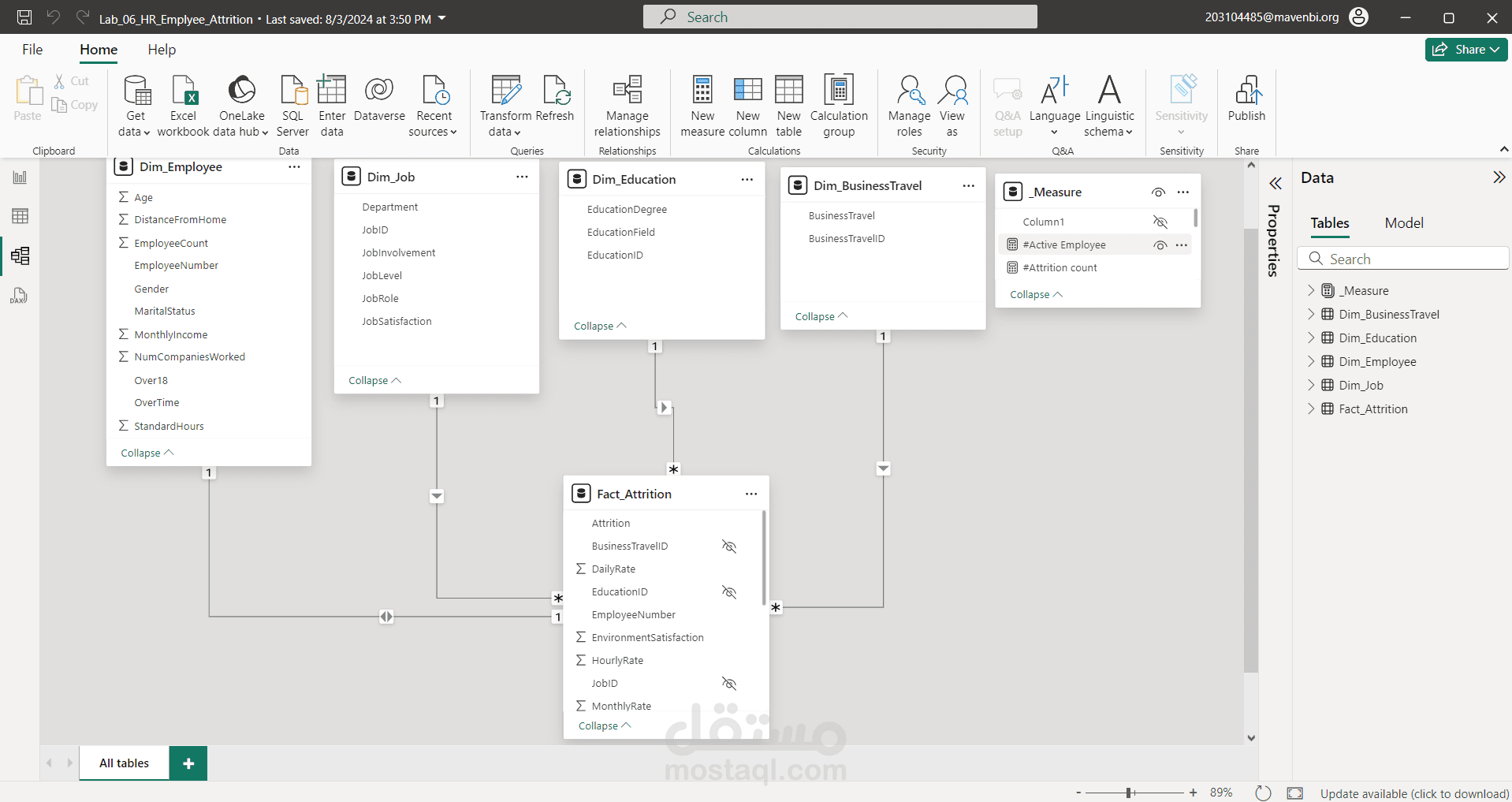1512x802 pixels.
Task: Create a New measure
Action: pyautogui.click(x=702, y=106)
